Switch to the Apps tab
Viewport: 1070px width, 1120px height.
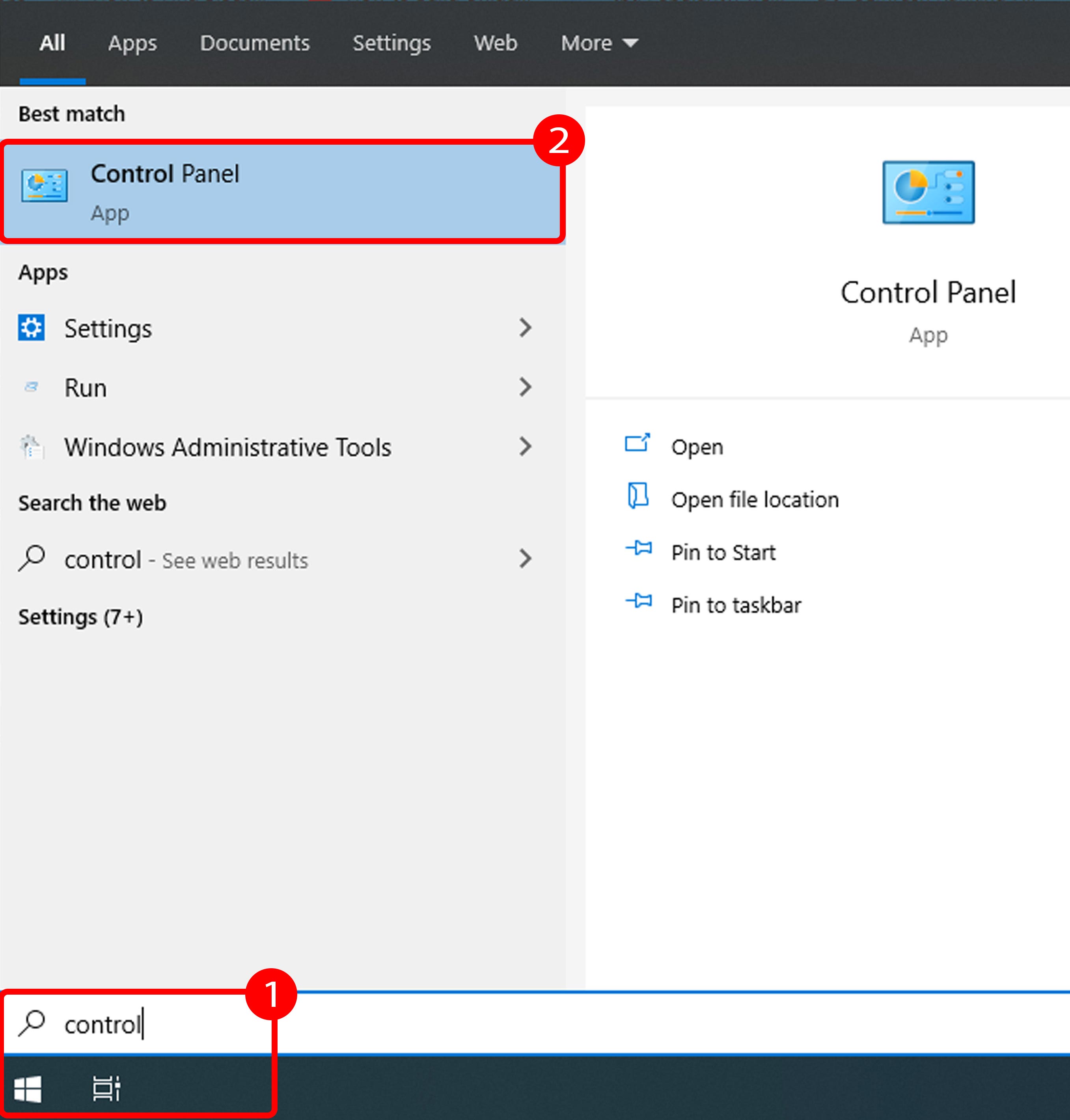click(132, 43)
